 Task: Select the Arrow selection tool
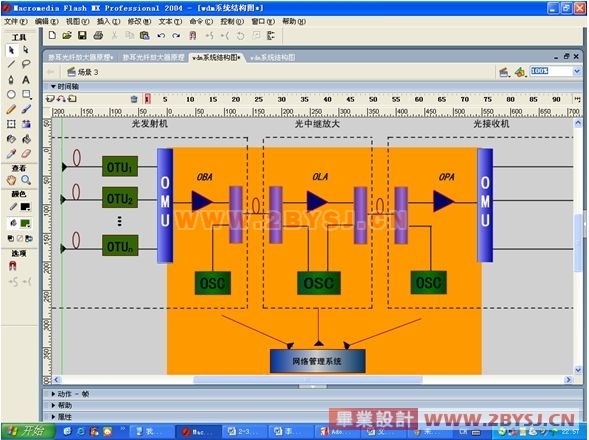tap(11, 50)
